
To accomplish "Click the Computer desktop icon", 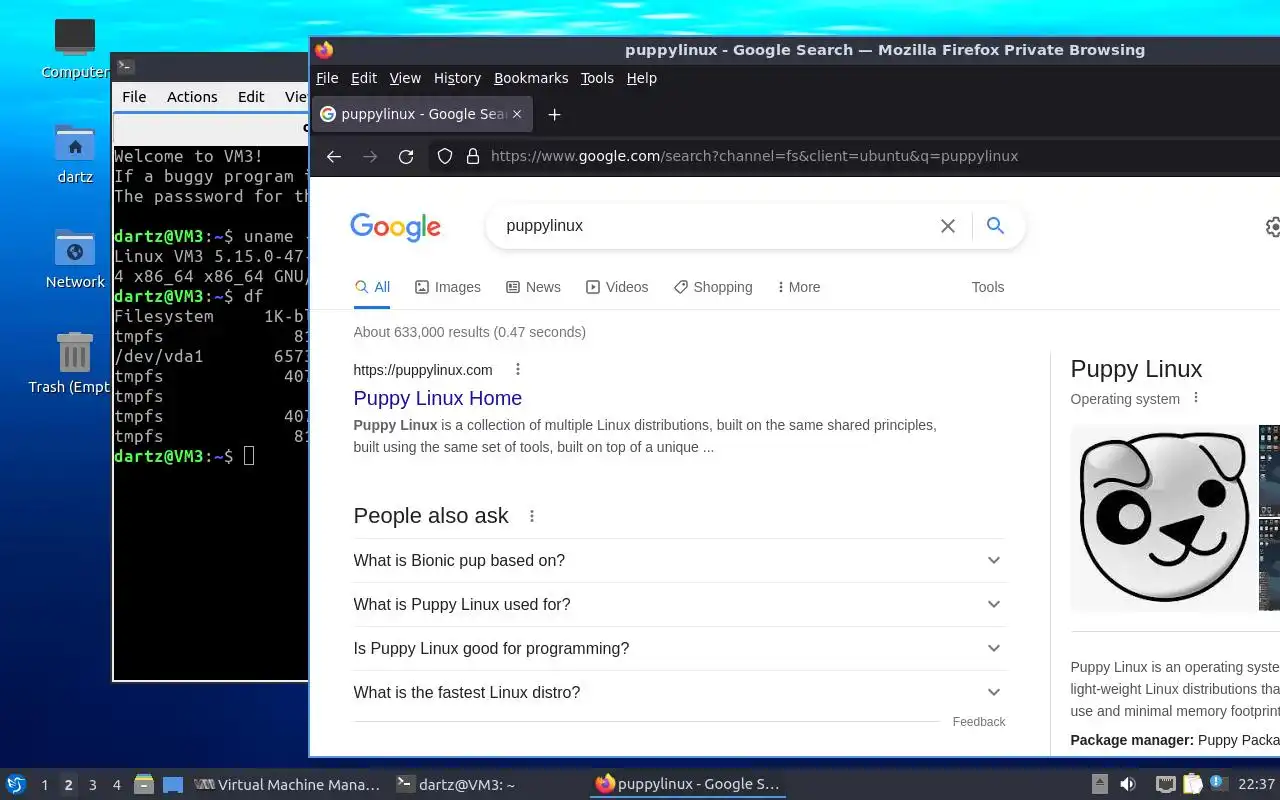I will (75, 48).
